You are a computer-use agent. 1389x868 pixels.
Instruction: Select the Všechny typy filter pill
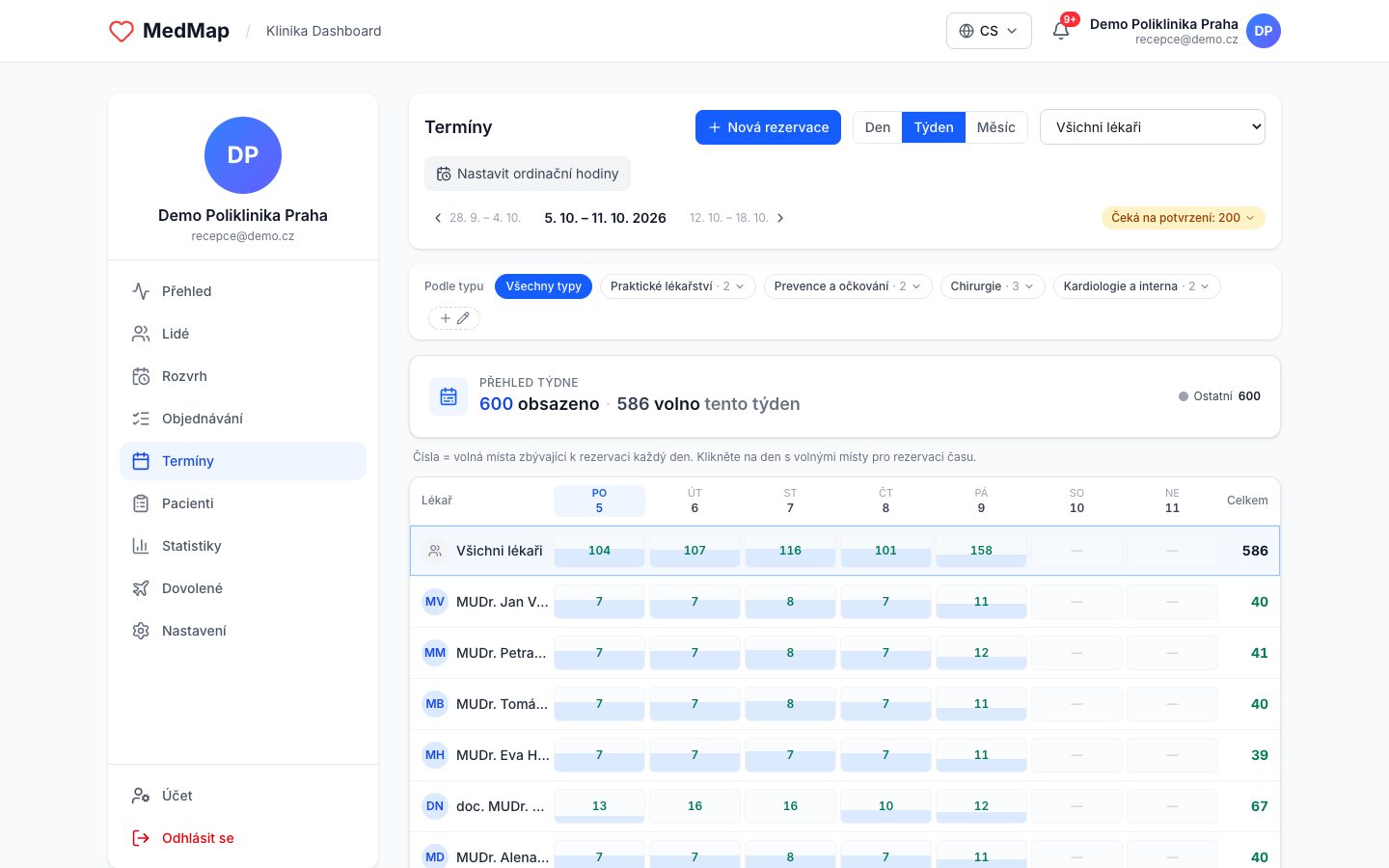(x=543, y=286)
